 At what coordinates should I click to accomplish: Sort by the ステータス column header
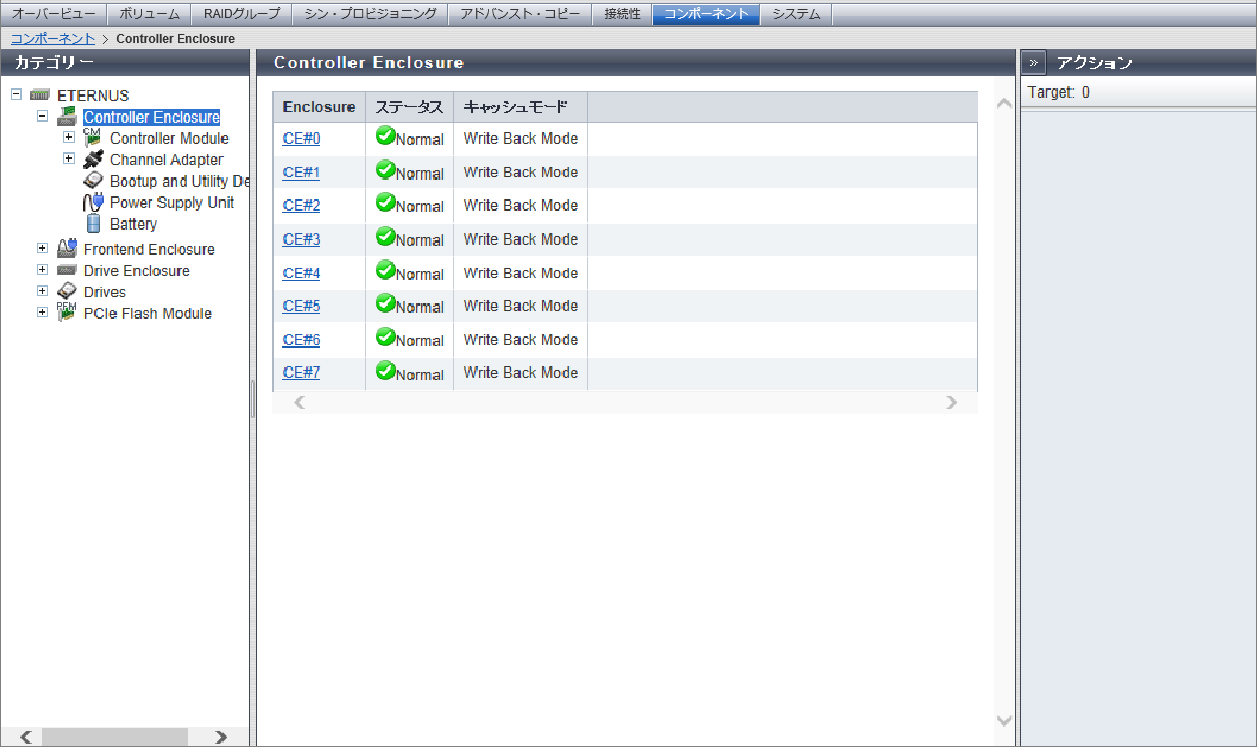409,107
